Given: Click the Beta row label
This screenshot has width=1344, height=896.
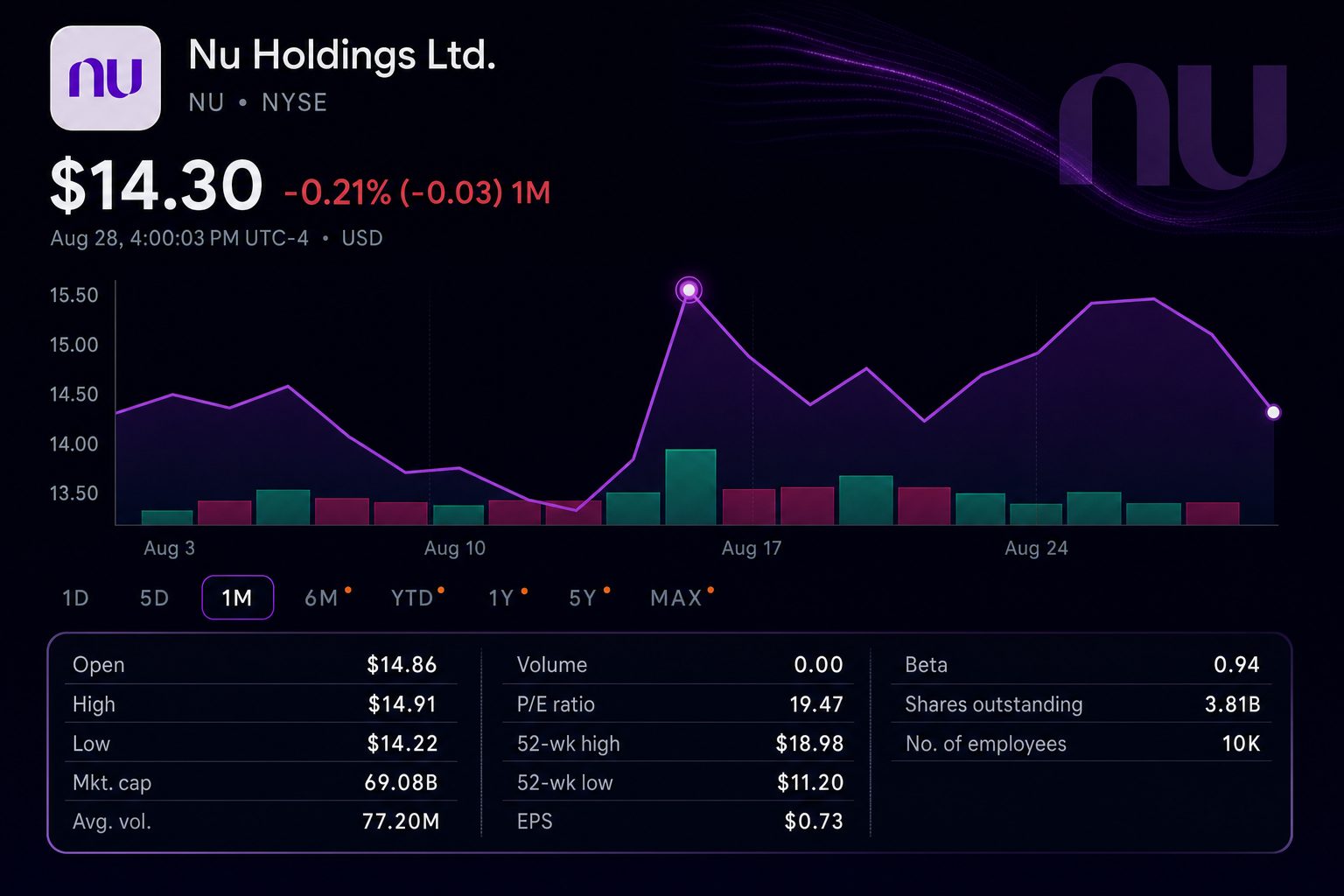Looking at the screenshot, I should 926,665.
